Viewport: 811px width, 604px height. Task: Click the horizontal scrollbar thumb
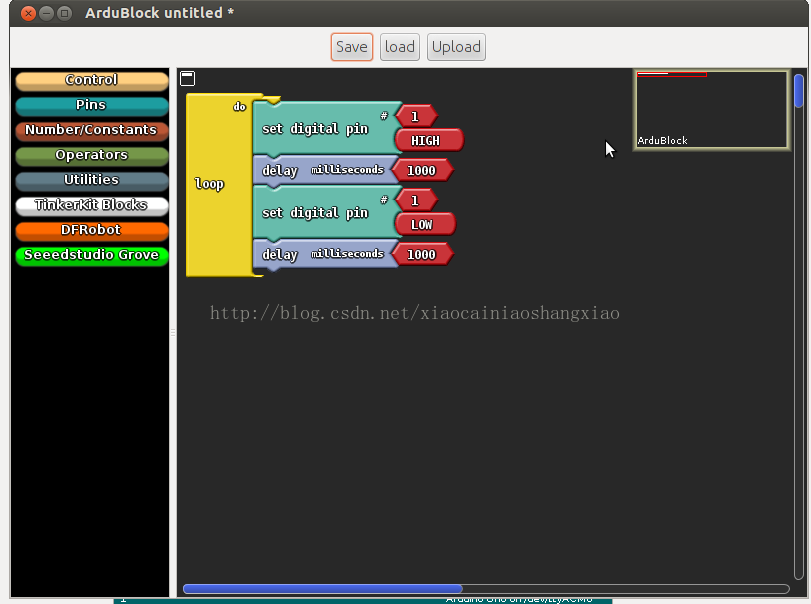[323, 588]
